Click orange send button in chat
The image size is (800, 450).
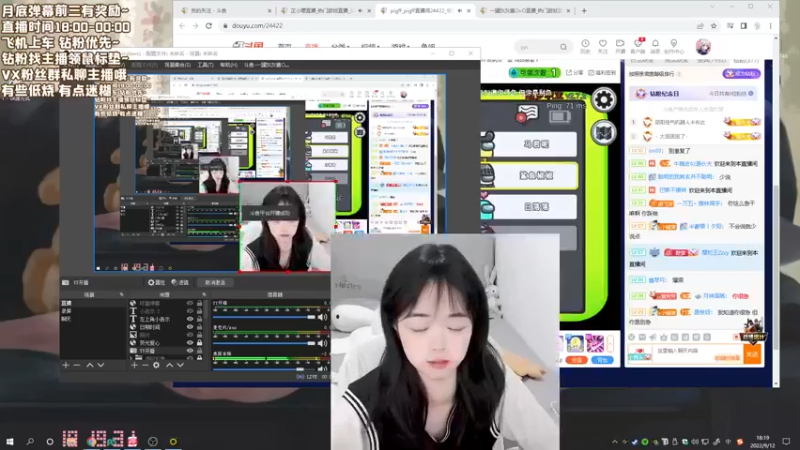[x=753, y=354]
